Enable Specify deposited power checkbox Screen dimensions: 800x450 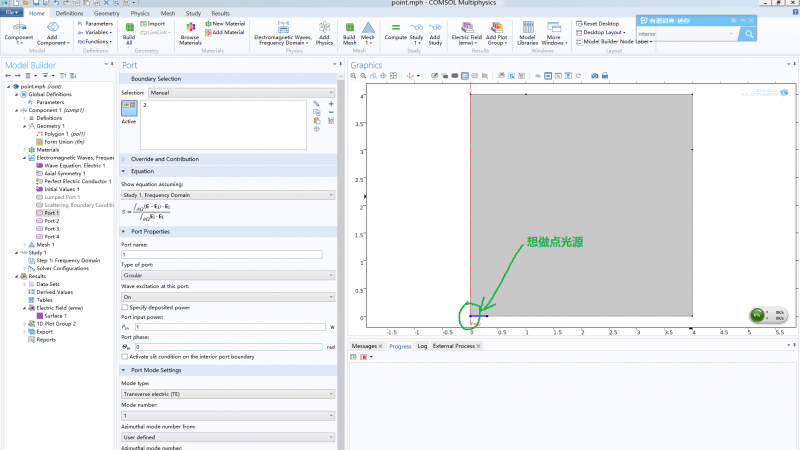click(124, 307)
